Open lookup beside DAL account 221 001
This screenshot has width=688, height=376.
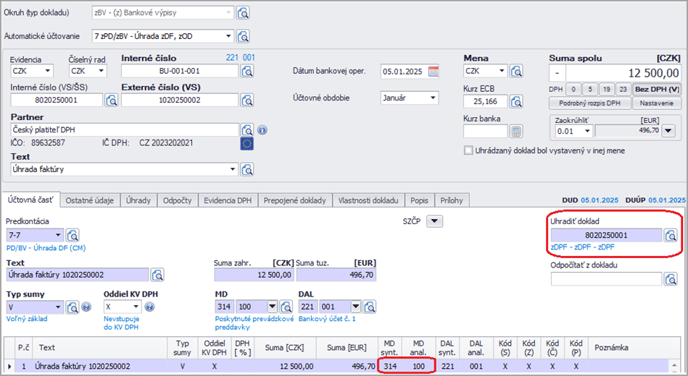tap(369, 307)
